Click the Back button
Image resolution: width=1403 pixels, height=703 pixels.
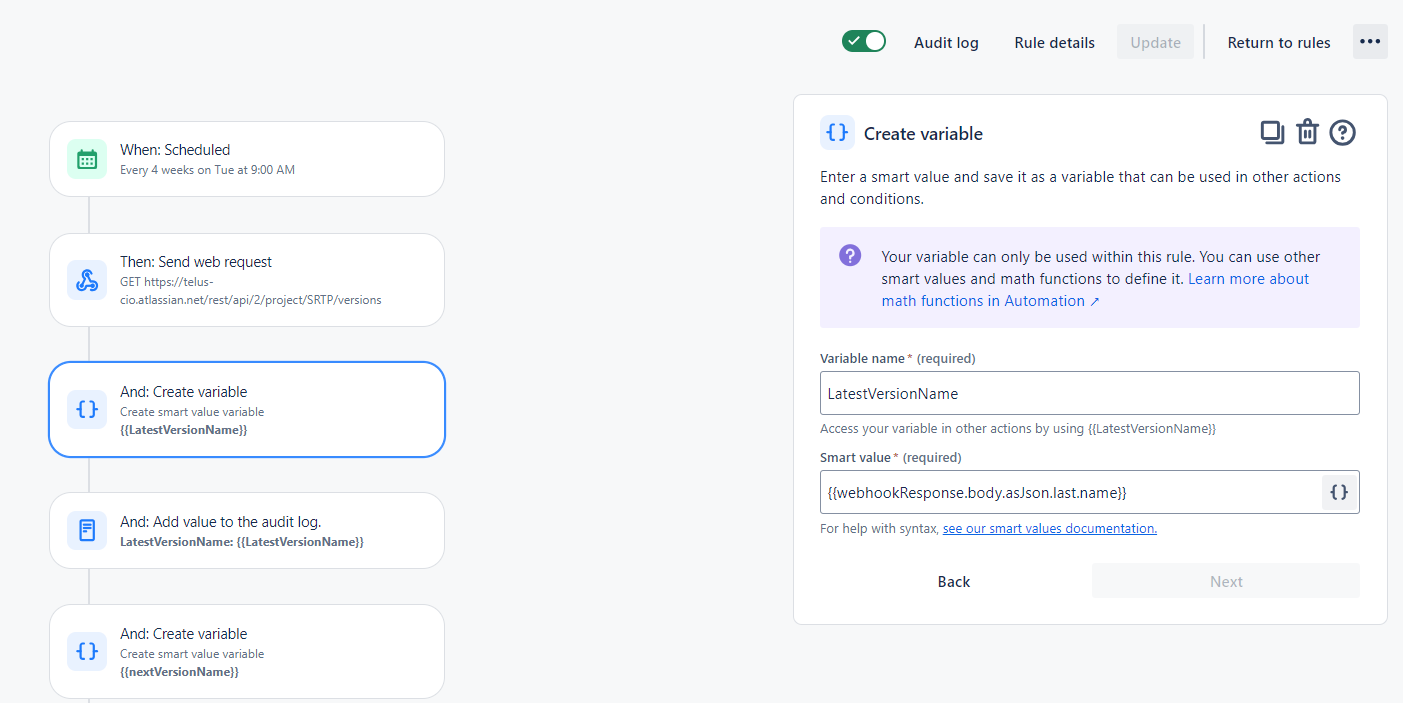(954, 581)
